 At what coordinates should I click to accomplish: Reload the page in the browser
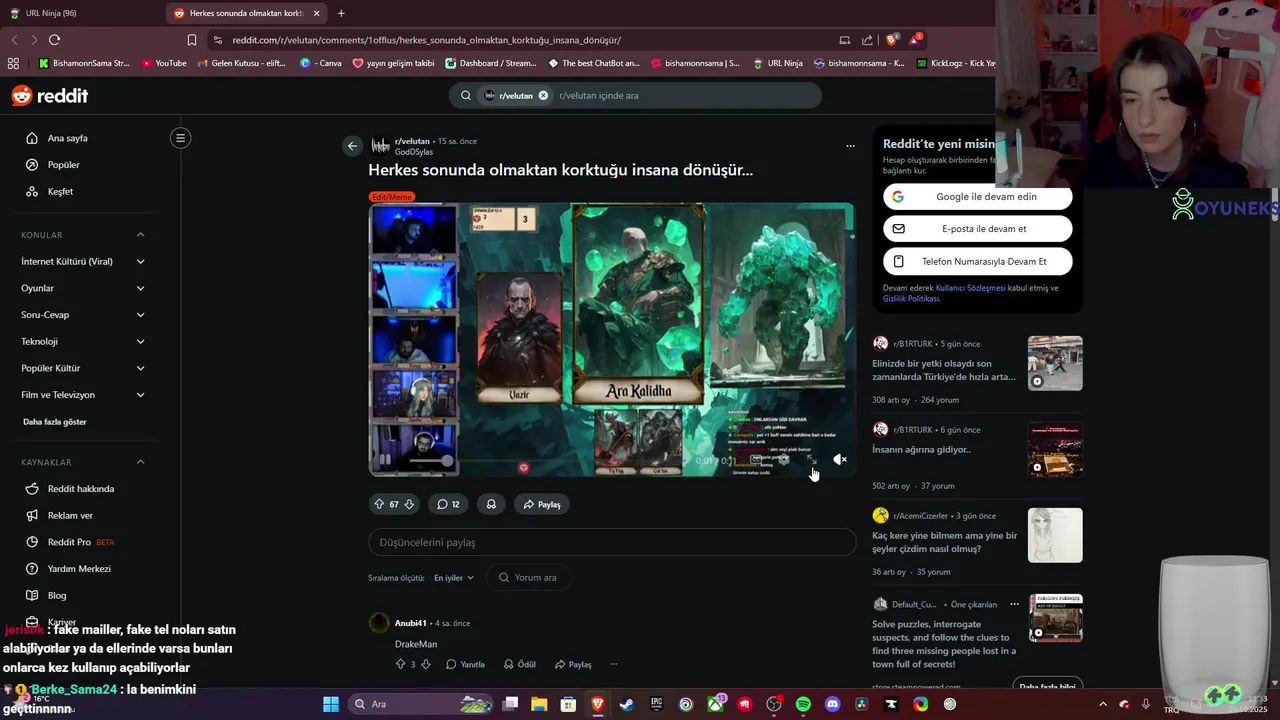point(54,40)
